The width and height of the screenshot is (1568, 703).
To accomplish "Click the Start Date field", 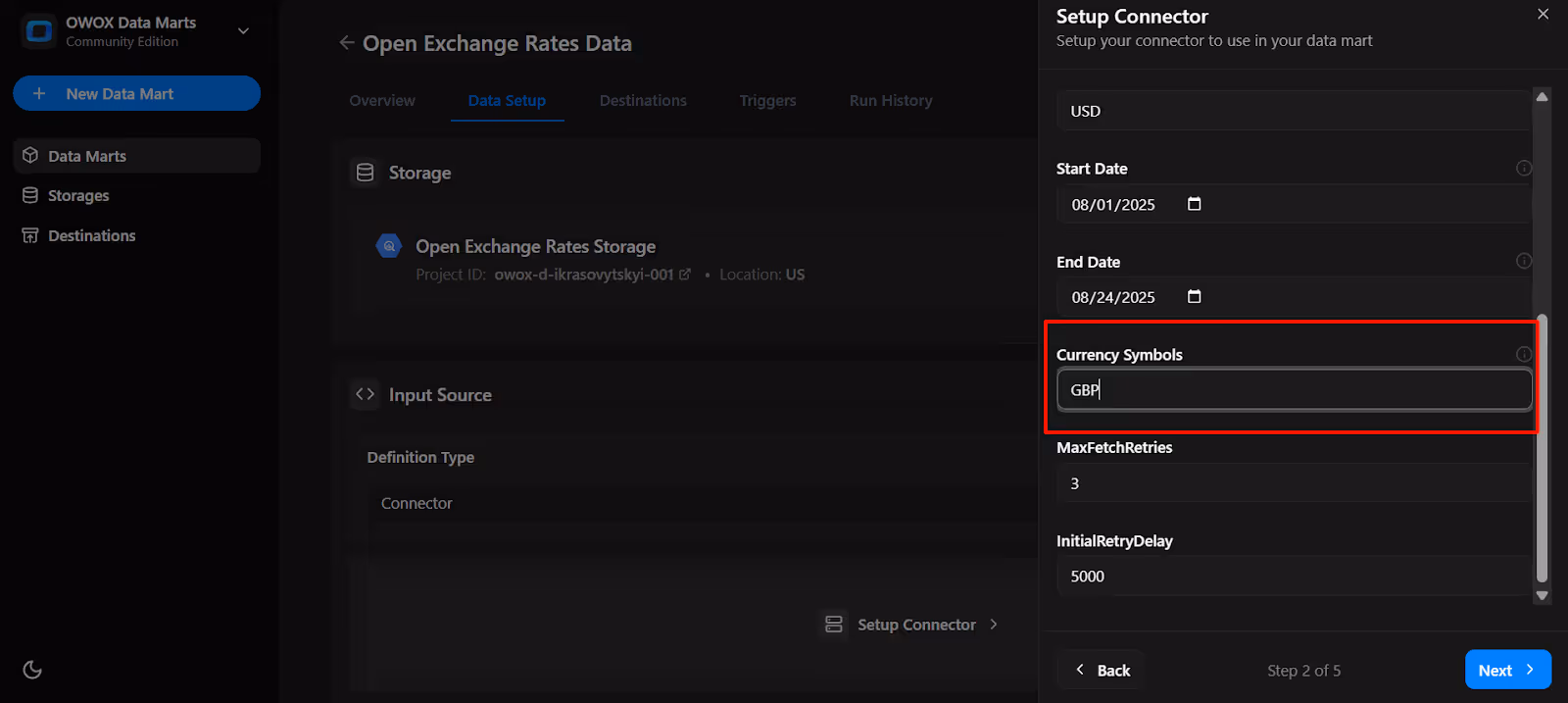I will (1294, 204).
